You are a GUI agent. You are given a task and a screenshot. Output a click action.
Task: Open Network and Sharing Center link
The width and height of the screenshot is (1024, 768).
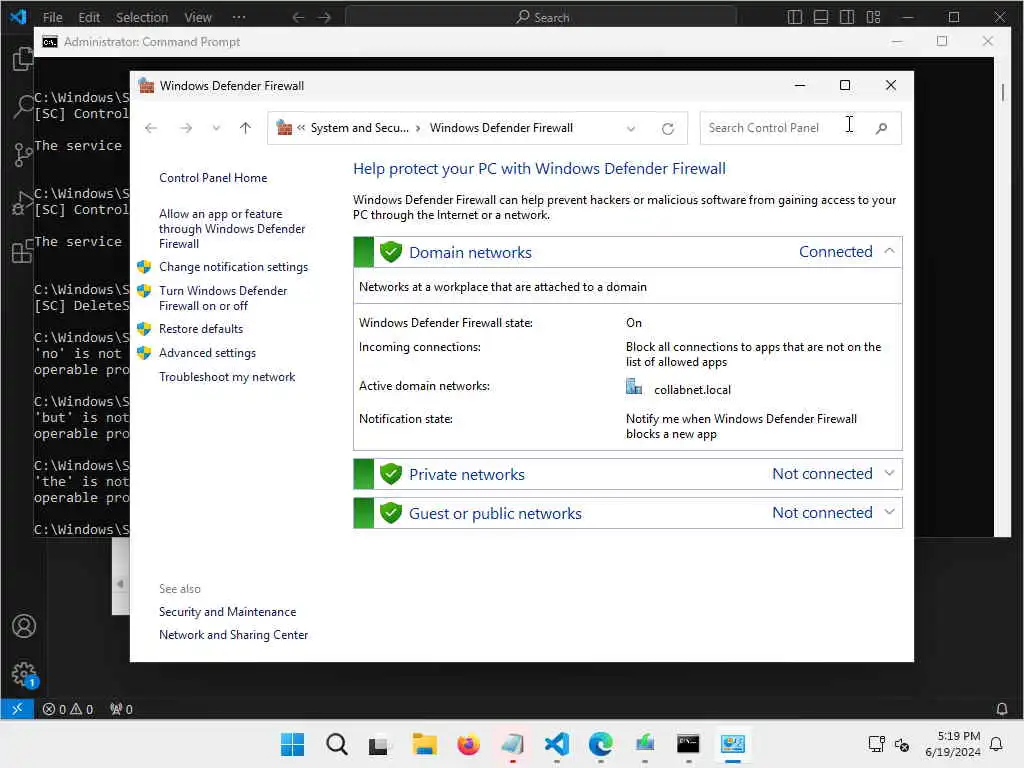point(233,635)
